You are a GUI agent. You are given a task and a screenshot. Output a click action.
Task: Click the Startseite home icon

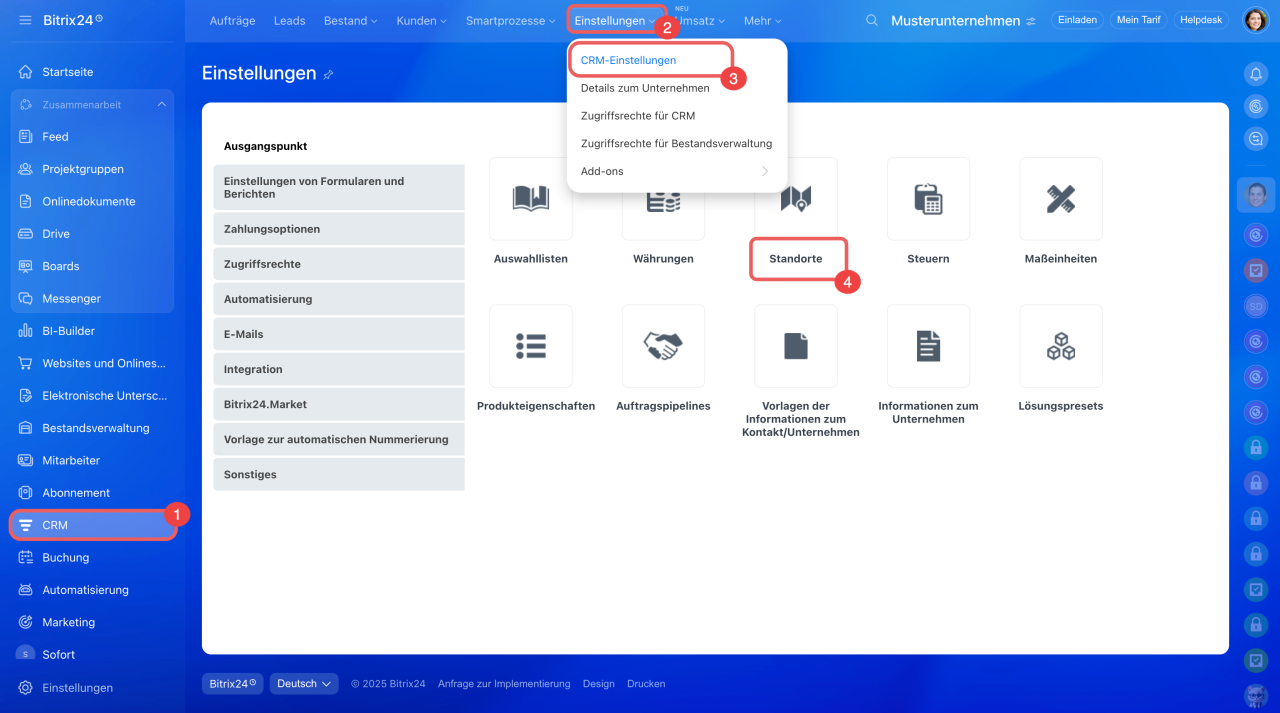tap(26, 72)
